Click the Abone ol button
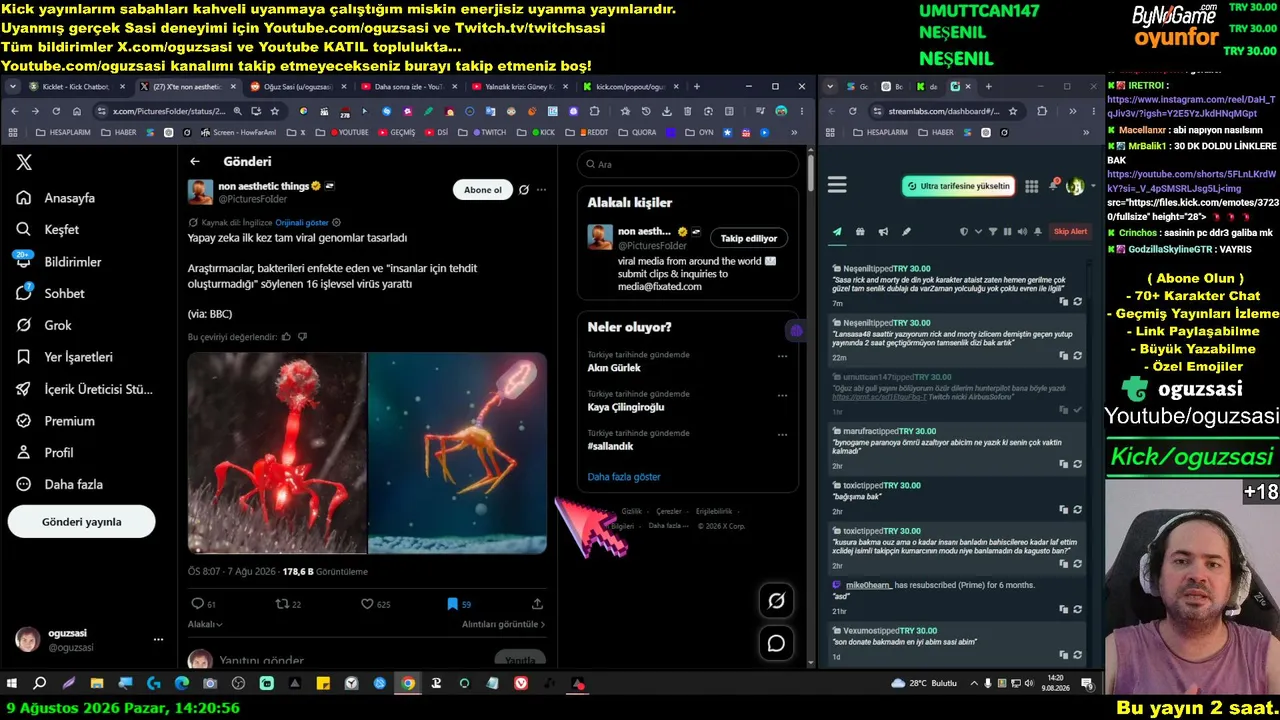The image size is (1280, 720). [x=483, y=190]
